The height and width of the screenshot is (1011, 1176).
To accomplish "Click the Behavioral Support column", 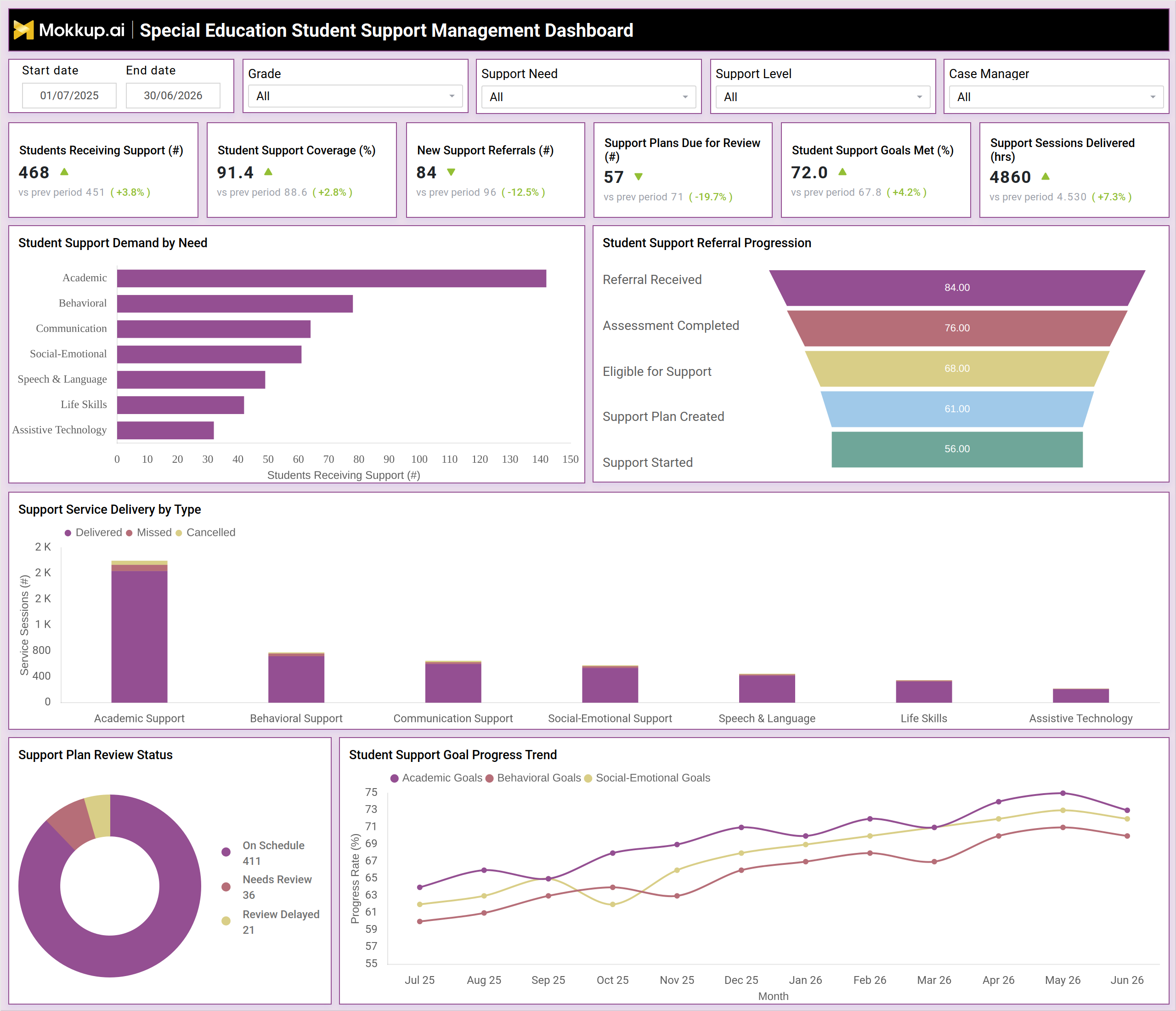I will [x=296, y=678].
